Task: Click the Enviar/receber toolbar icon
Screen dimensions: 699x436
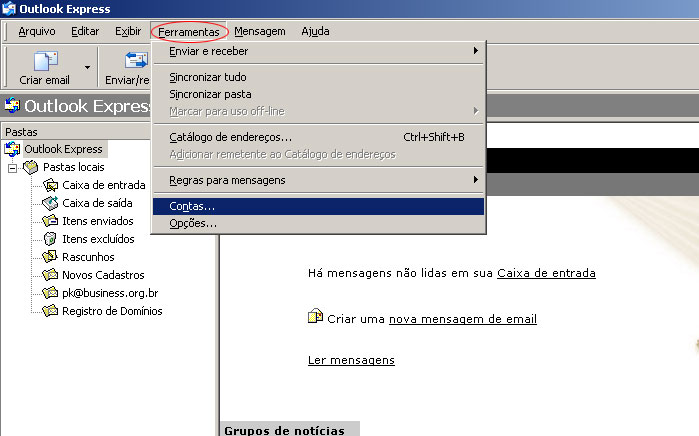Action: point(136,60)
